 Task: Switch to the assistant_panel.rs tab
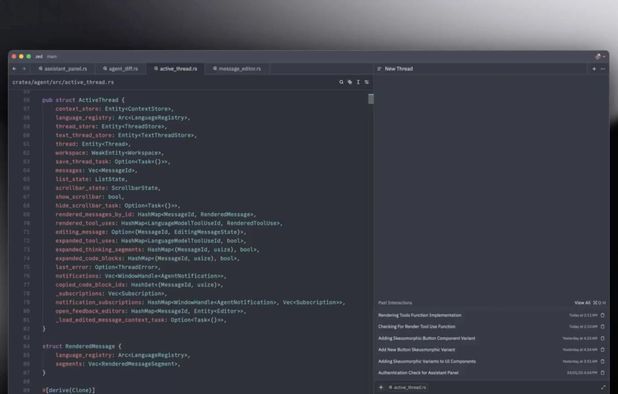[x=63, y=69]
